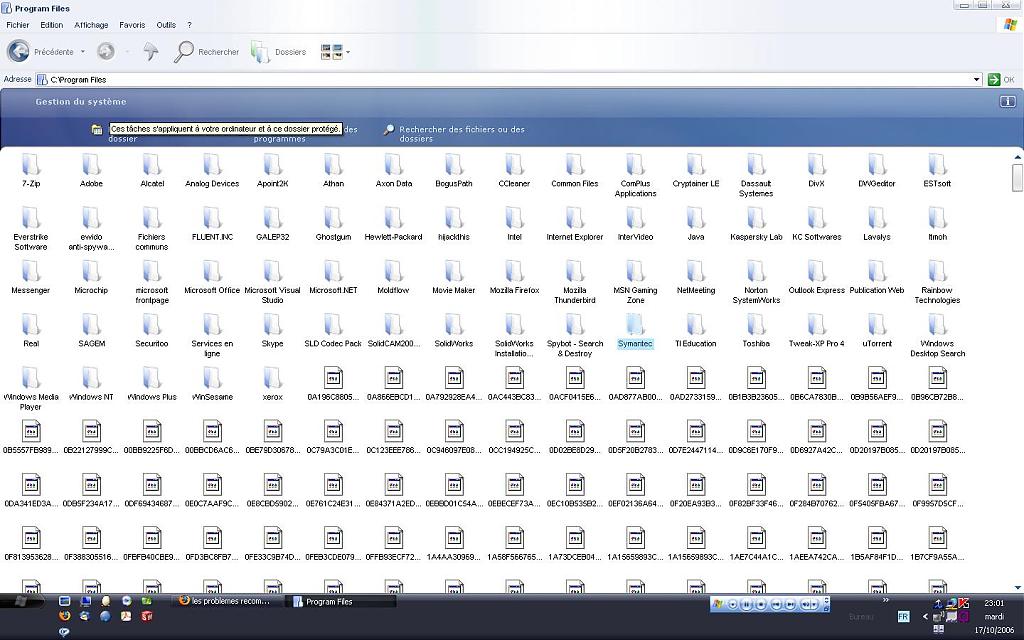Viewport: 1024px width, 640px height.
Task: Click the scrollbar up arrow
Action: 1017,157
